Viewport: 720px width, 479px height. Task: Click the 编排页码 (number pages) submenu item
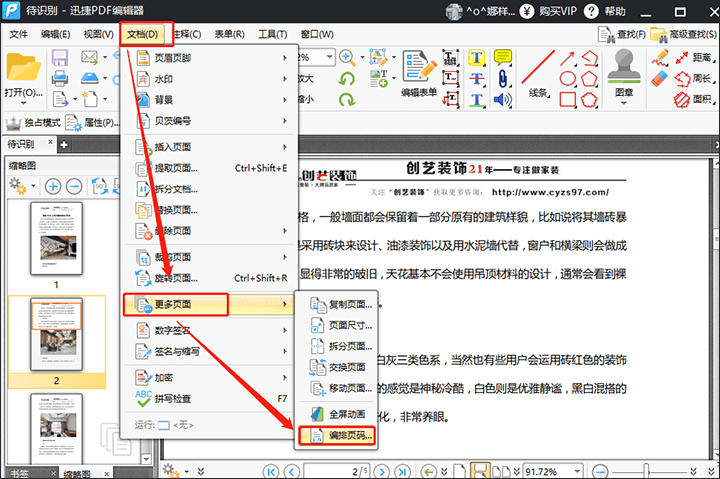[x=338, y=436]
